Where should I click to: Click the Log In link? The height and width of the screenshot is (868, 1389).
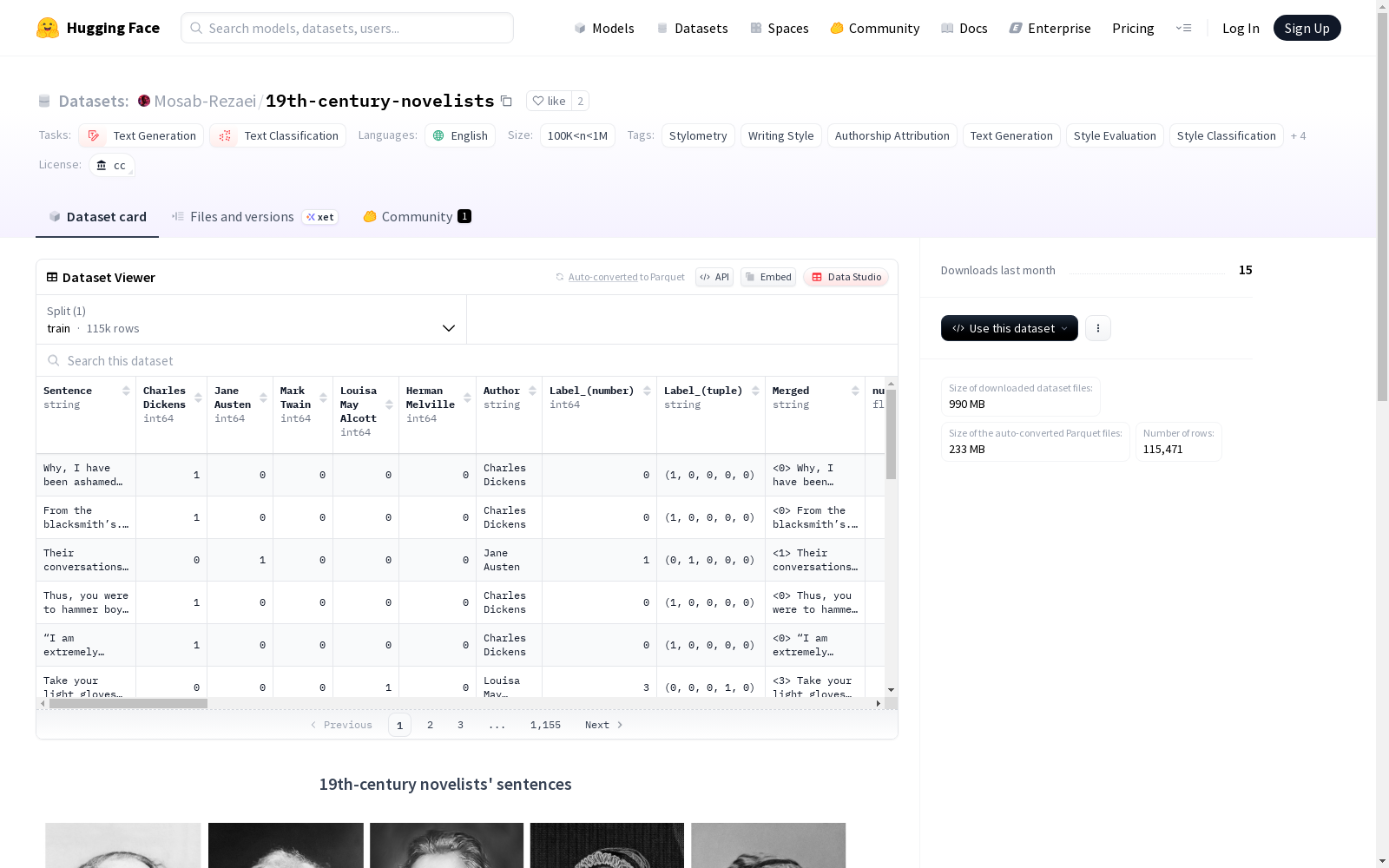pyautogui.click(x=1241, y=28)
